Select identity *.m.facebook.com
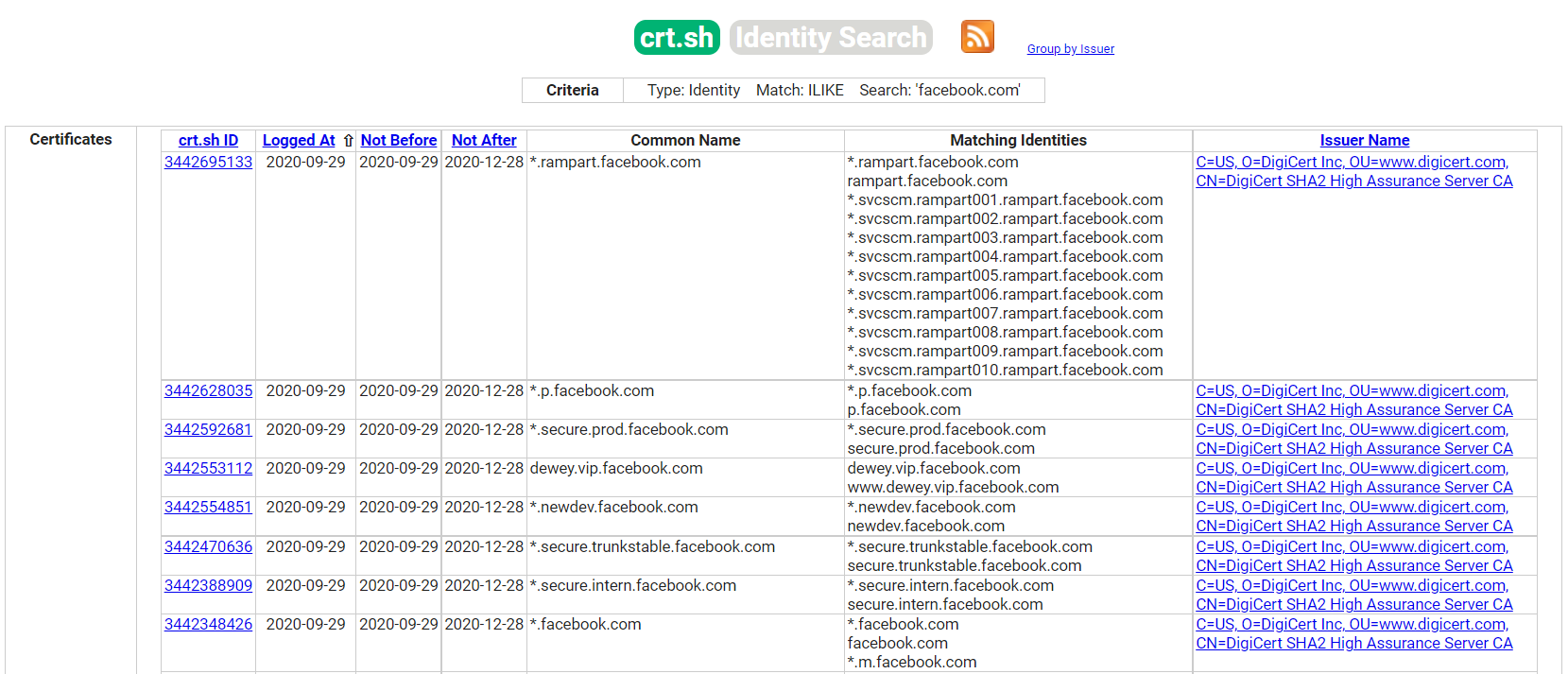Screen dimensions: 1568x674 tap(912, 662)
